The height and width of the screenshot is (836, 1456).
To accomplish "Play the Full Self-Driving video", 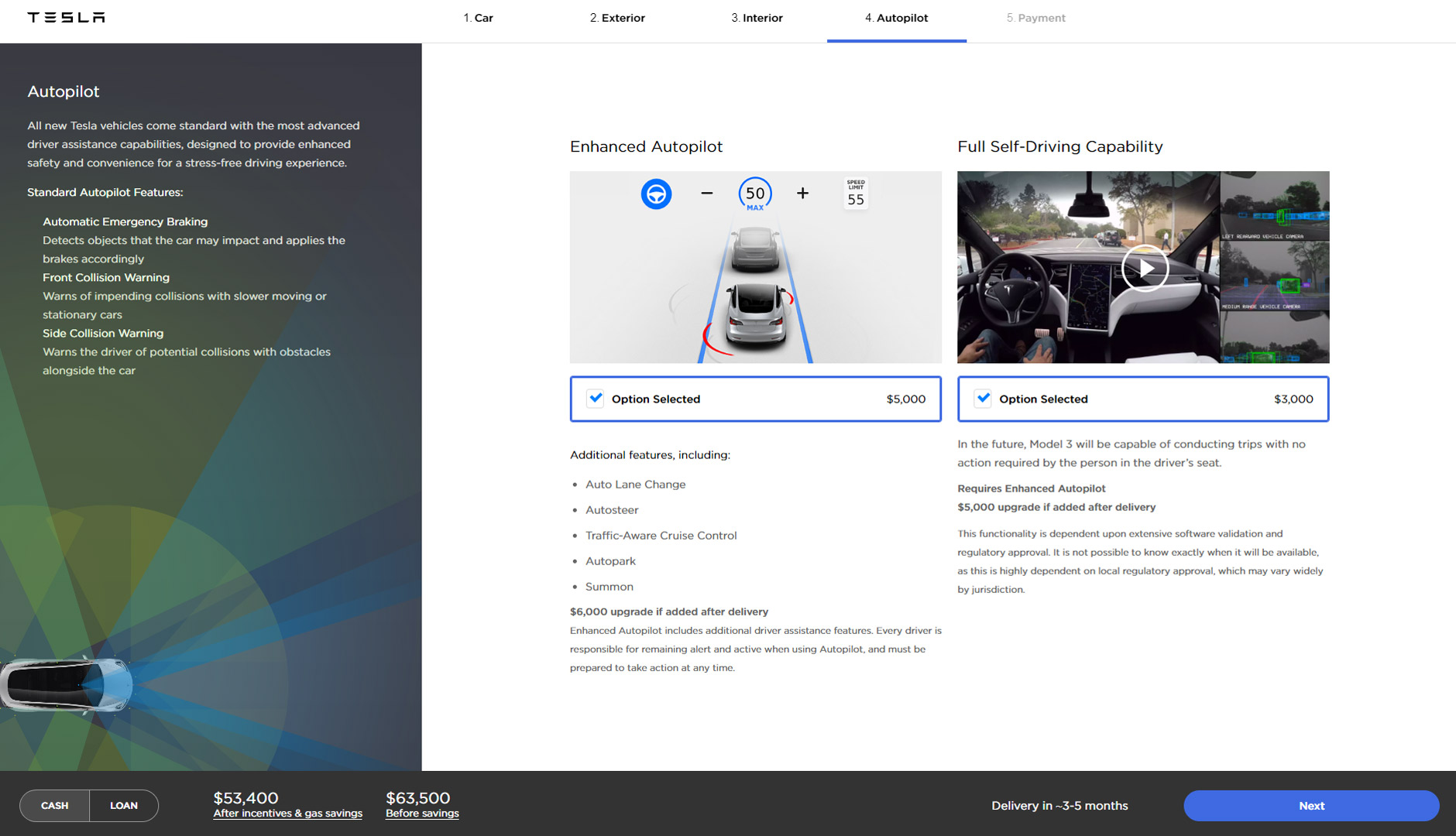I will (1144, 268).
